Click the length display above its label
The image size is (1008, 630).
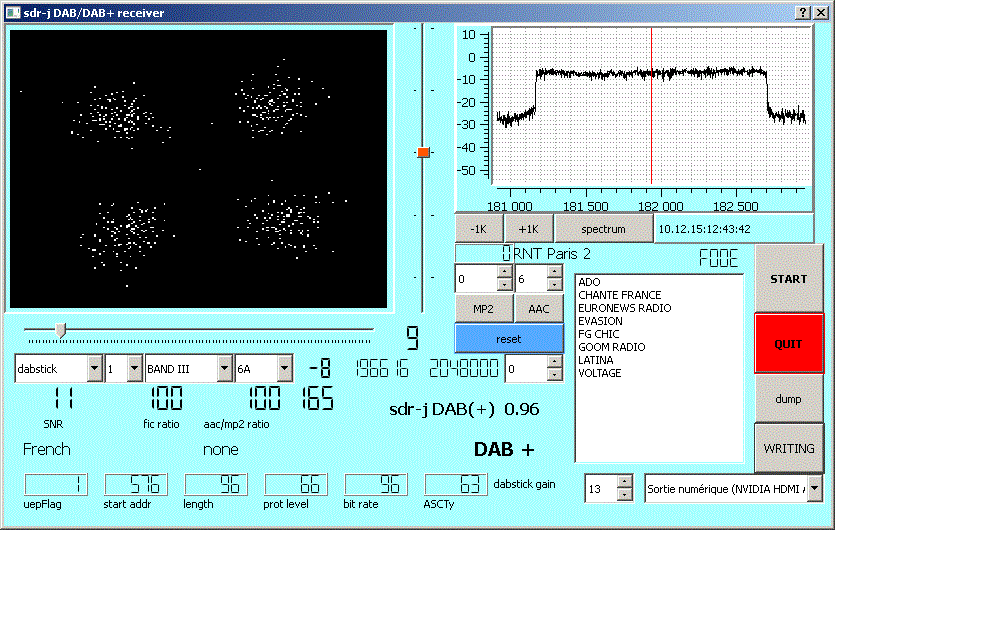click(x=215, y=484)
